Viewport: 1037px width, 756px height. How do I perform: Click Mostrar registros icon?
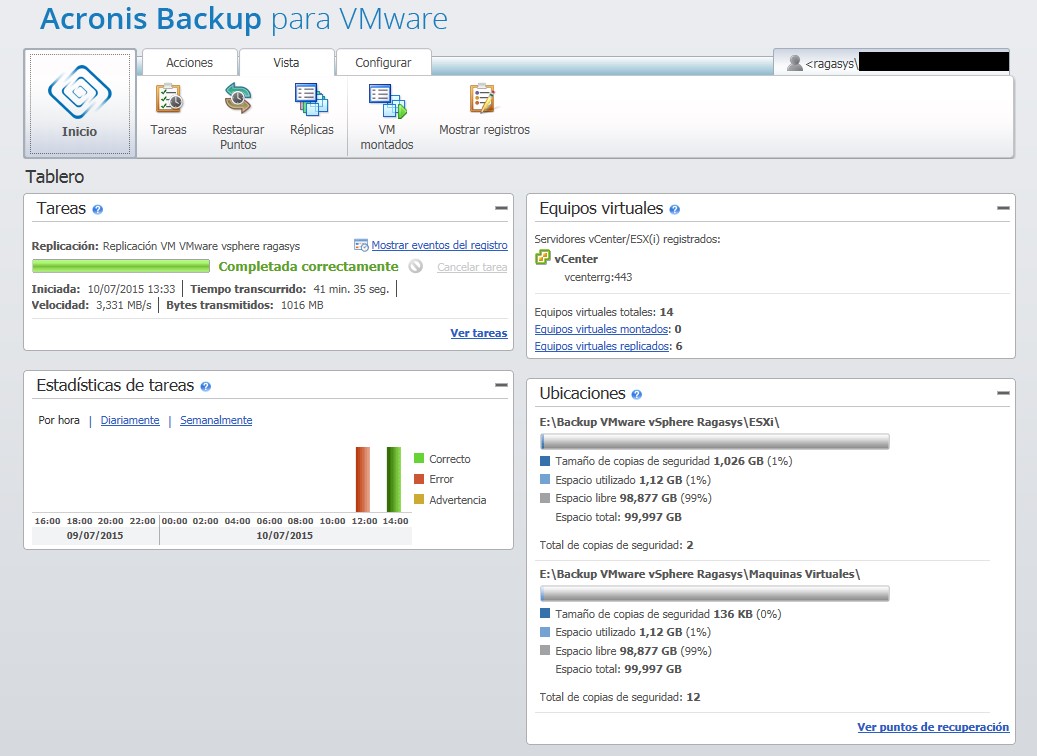(x=484, y=109)
